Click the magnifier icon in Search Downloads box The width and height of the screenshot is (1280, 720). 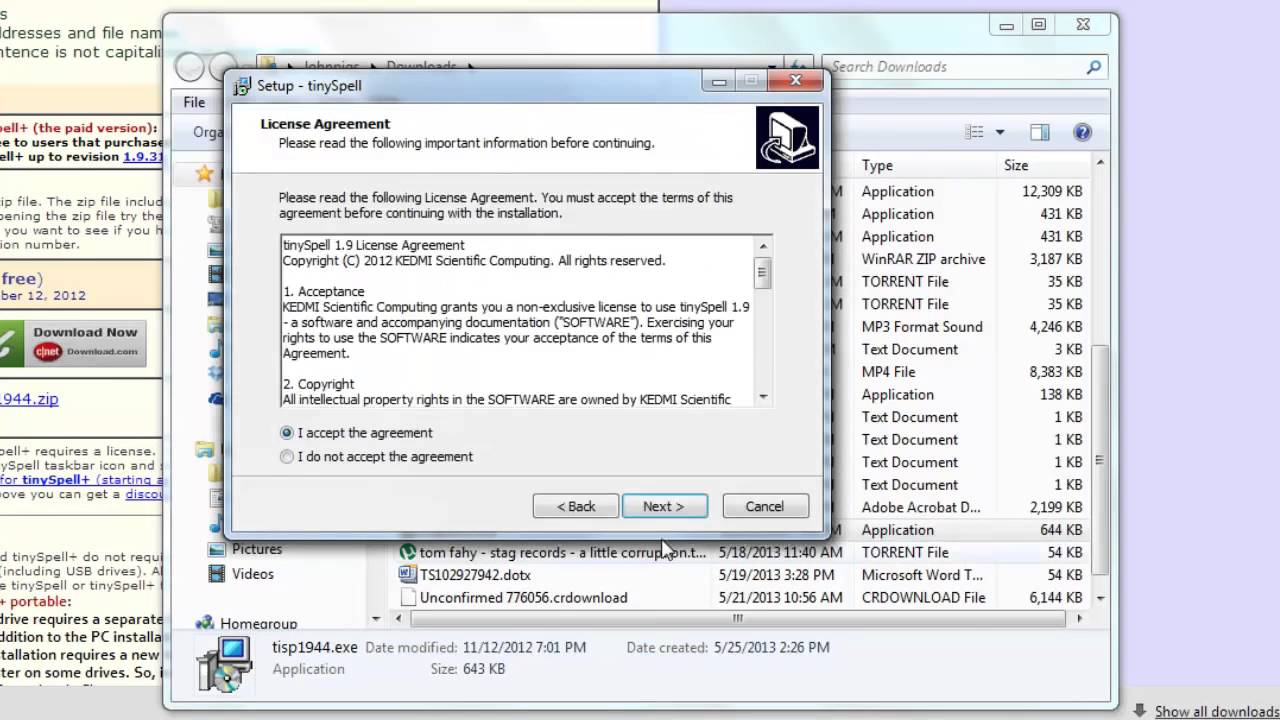1094,67
